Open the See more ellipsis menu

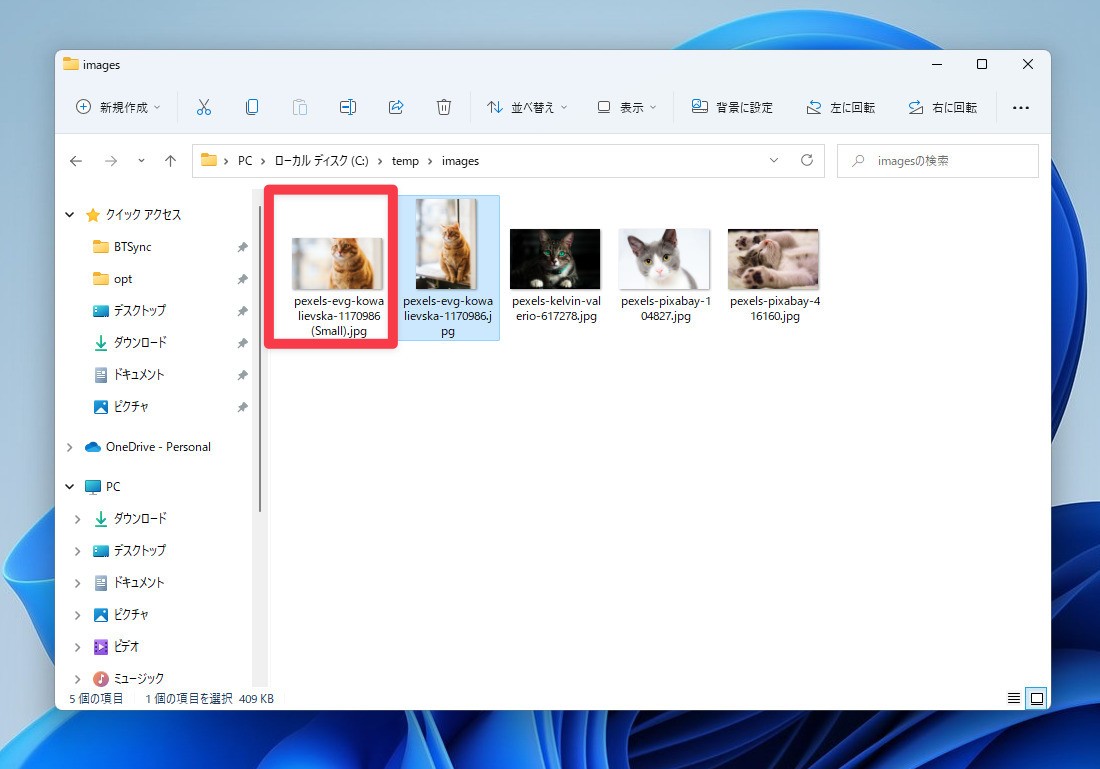click(x=1020, y=107)
